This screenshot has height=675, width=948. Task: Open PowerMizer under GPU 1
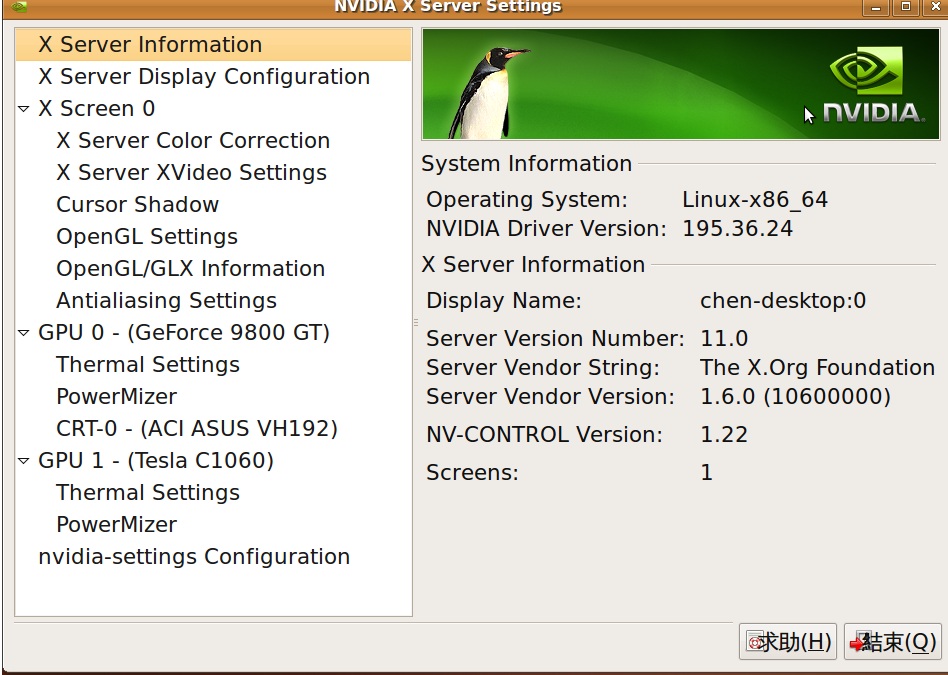click(x=117, y=525)
